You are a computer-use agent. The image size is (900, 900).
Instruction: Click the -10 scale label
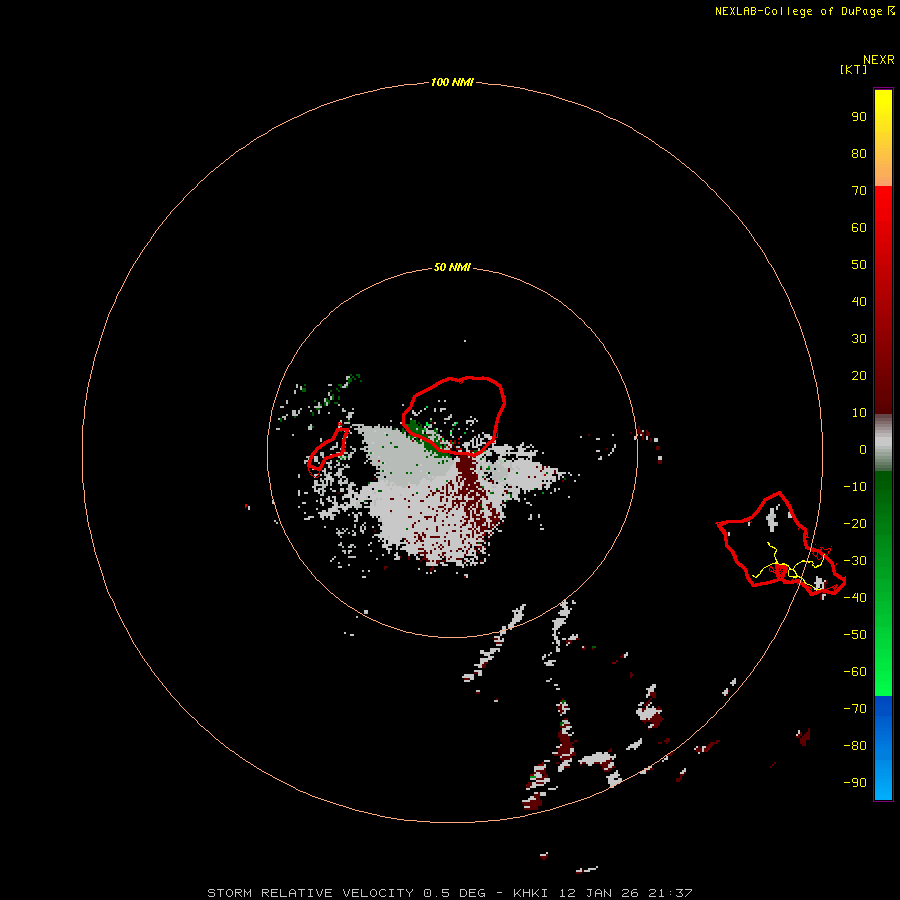855,487
